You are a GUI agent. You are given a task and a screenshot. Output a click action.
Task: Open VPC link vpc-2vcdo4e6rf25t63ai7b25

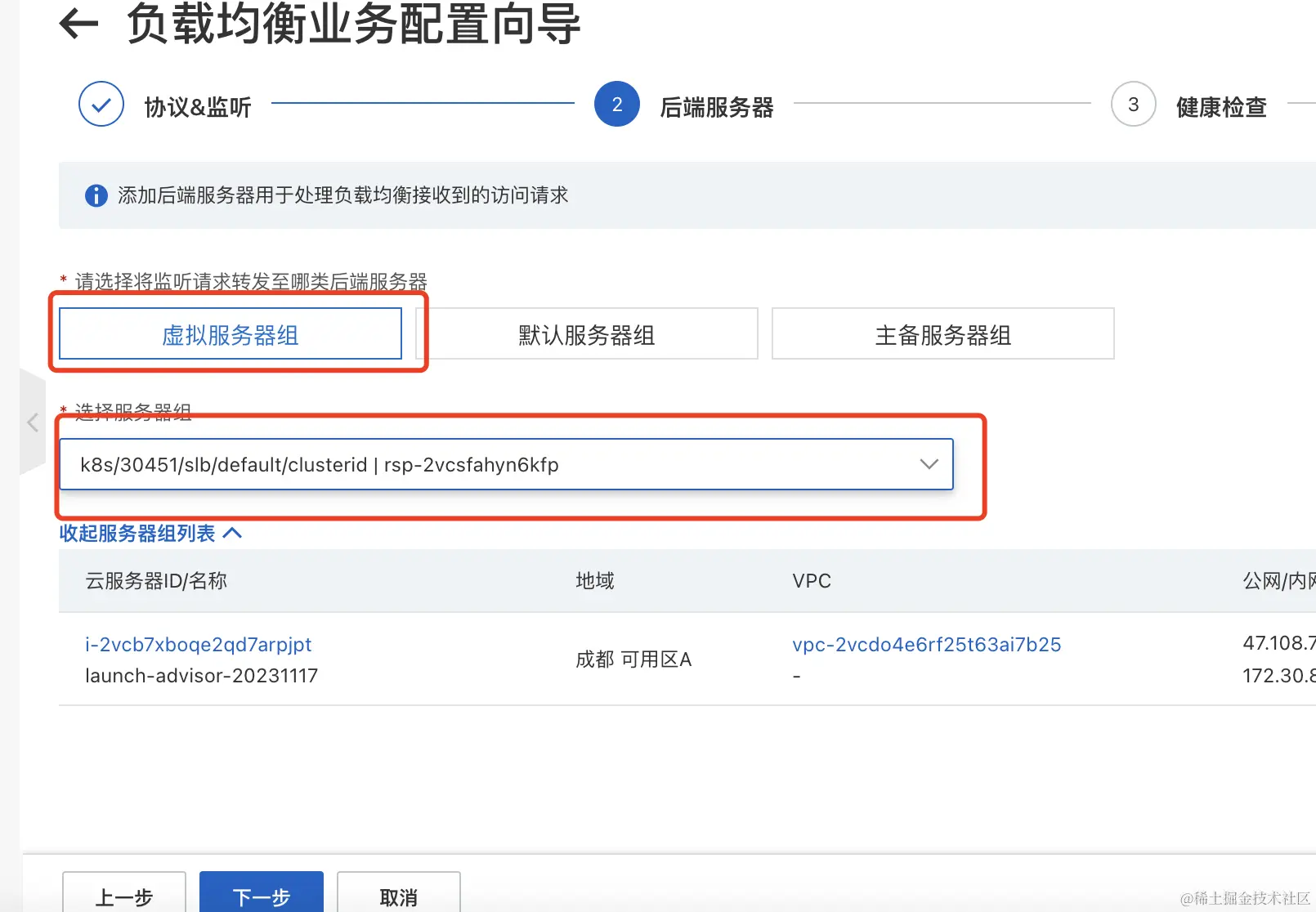click(927, 645)
